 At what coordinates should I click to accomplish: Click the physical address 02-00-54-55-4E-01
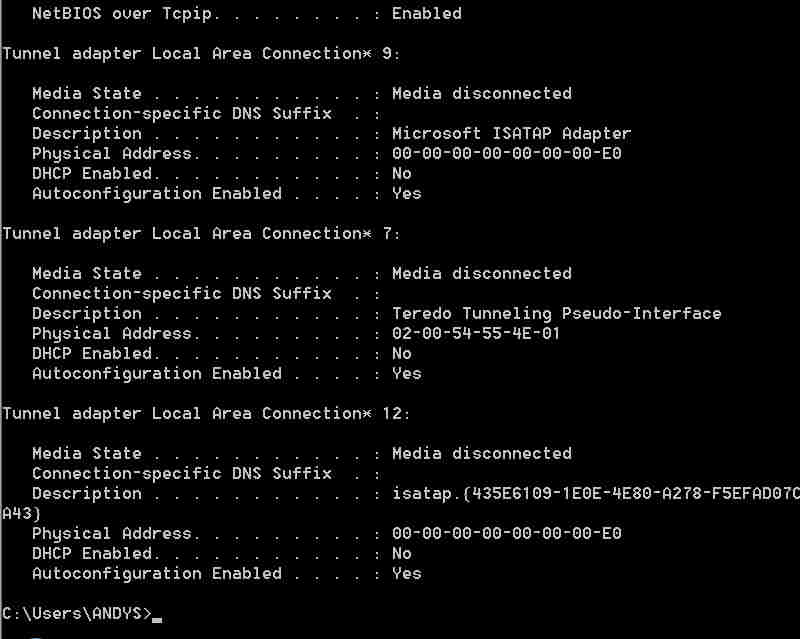point(476,334)
